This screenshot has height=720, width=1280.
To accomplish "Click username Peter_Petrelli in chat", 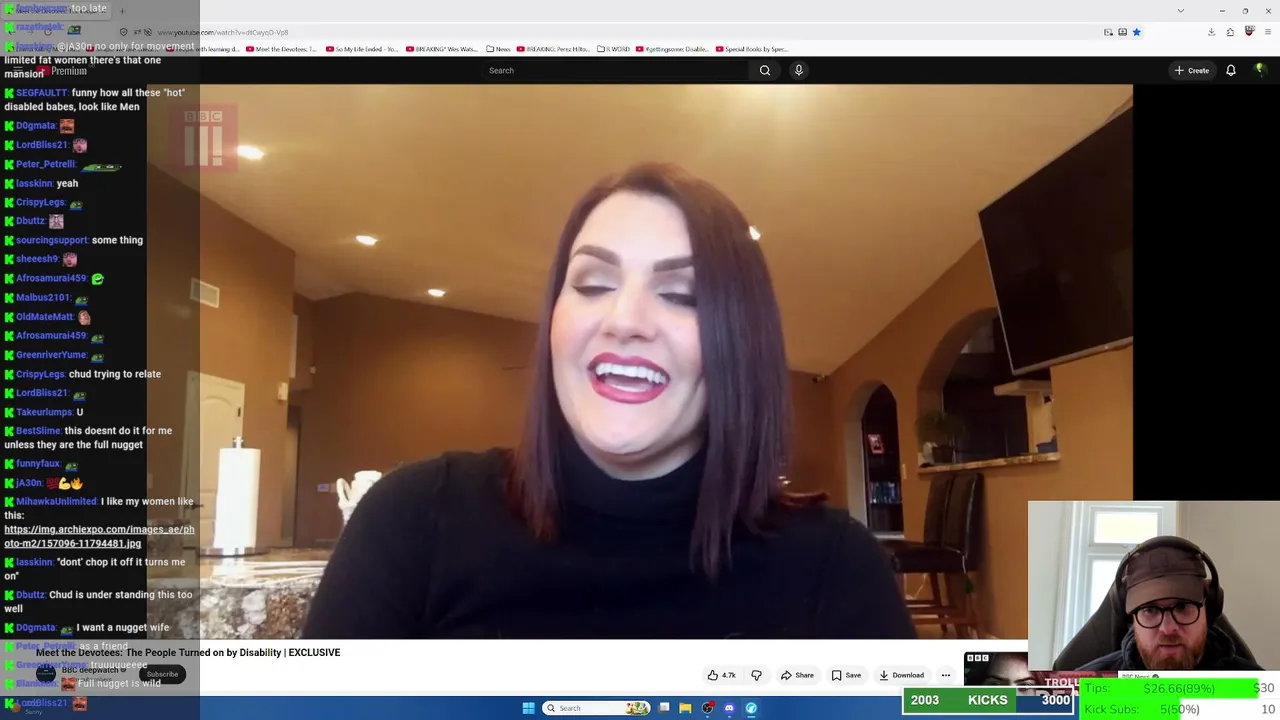I will coord(45,164).
